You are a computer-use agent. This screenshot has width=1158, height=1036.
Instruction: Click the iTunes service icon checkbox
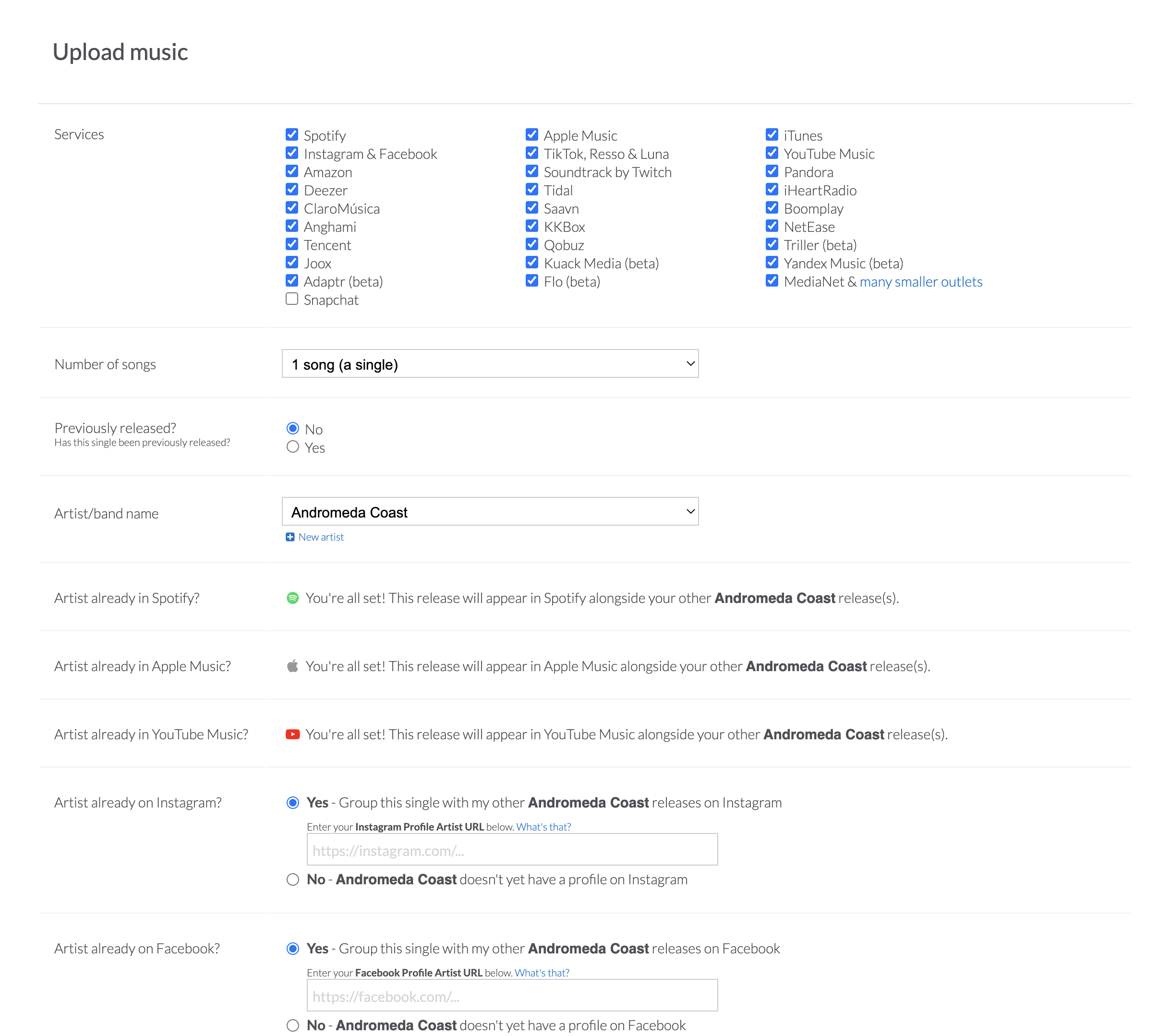point(771,134)
